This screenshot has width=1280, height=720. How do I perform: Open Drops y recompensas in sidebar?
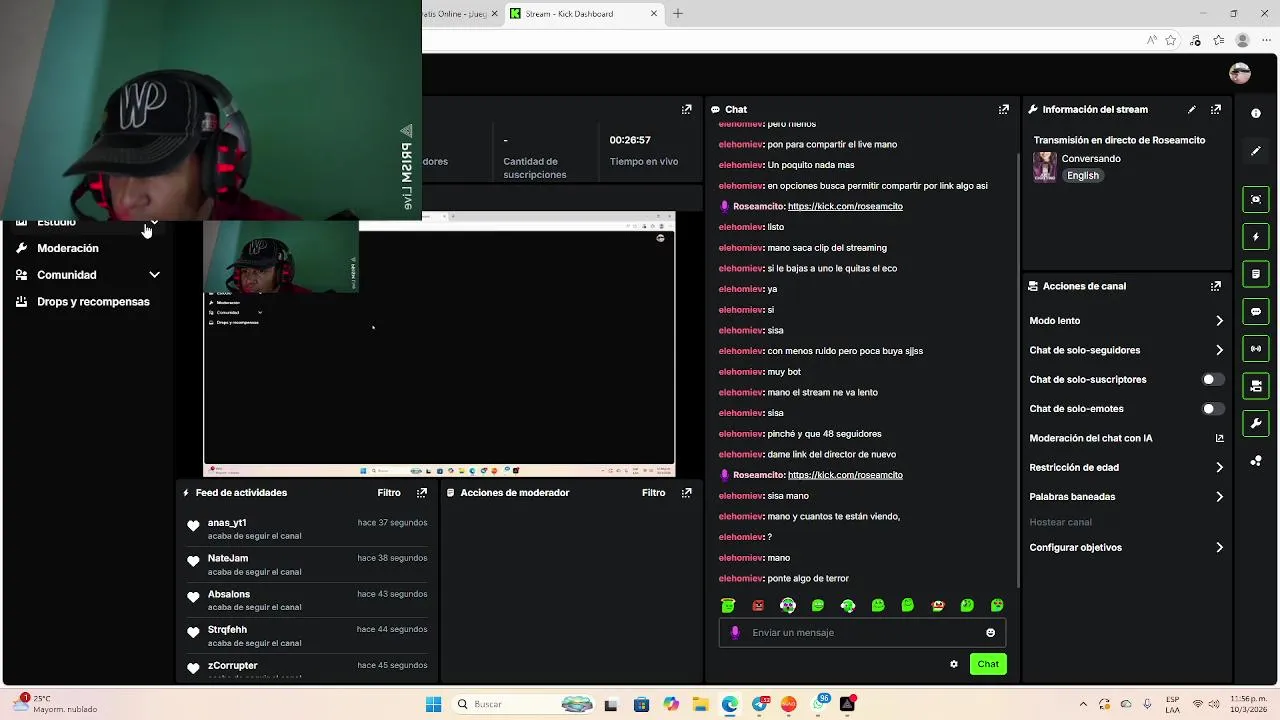click(93, 302)
